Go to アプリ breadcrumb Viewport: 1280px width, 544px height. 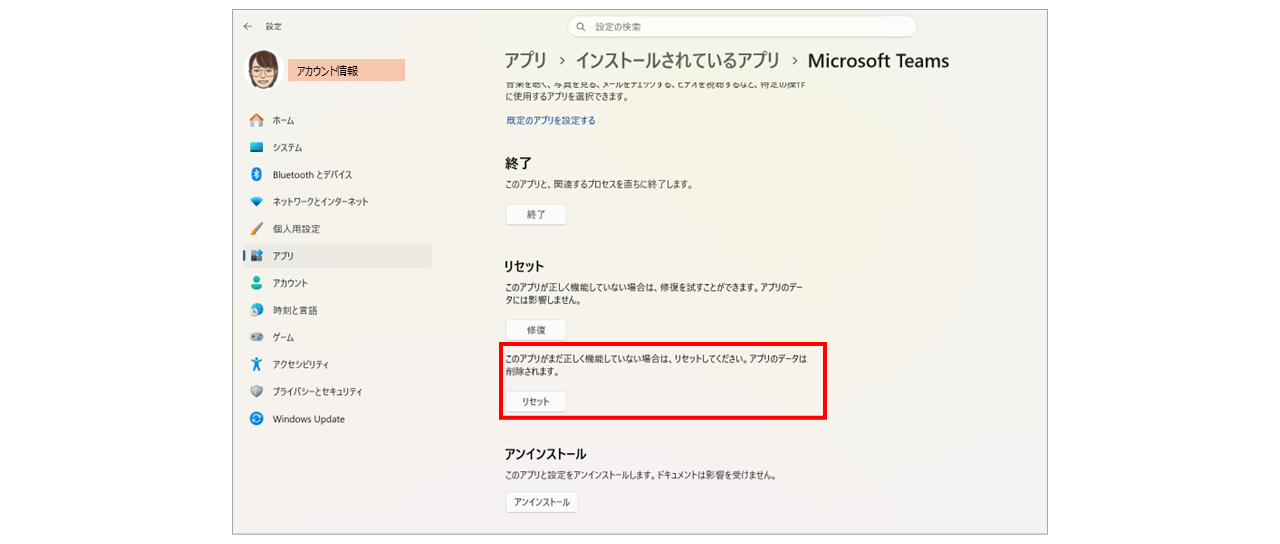(x=526, y=61)
